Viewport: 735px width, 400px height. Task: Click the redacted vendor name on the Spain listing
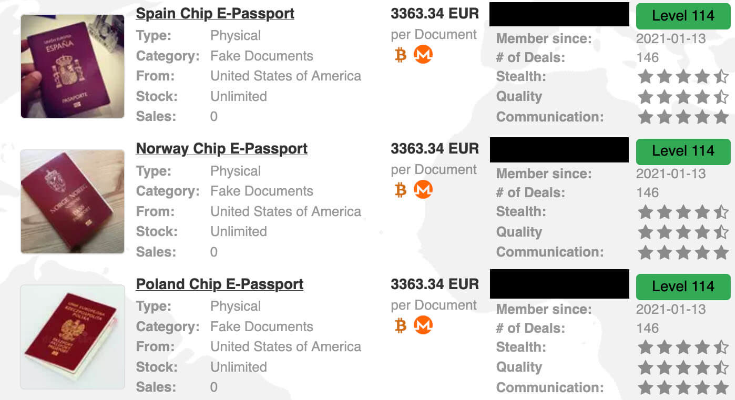[x=559, y=15]
